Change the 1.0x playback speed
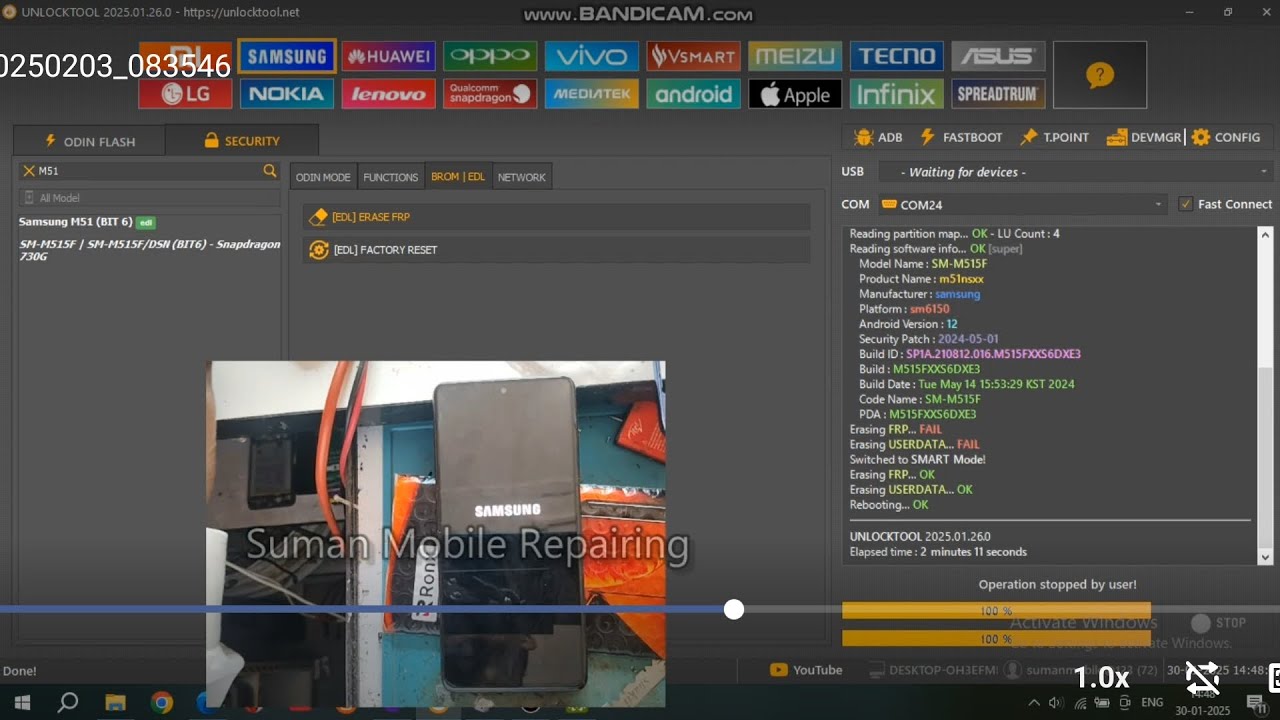 coord(1102,678)
